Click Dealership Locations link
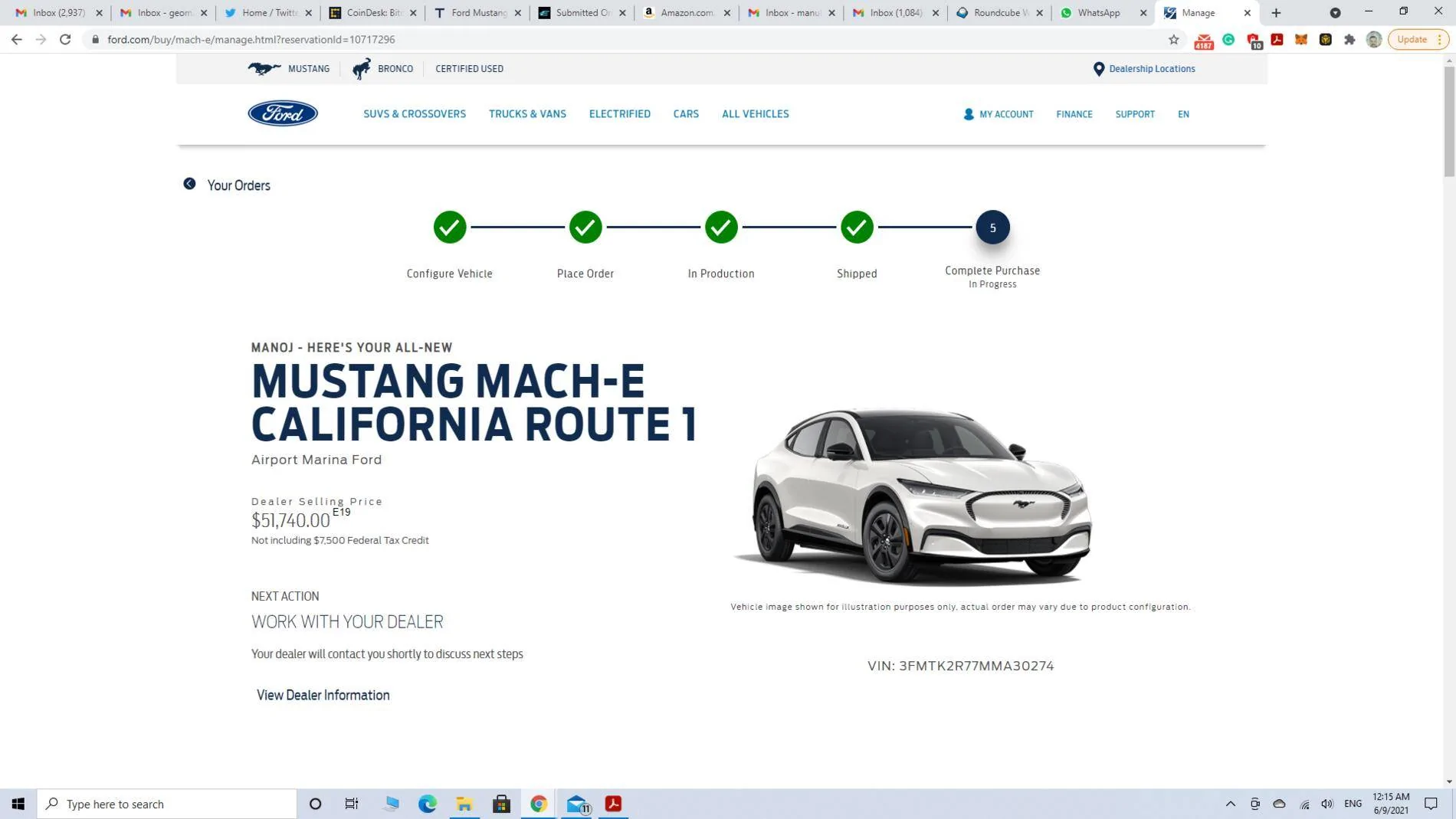This screenshot has height=819, width=1456. click(x=1152, y=68)
